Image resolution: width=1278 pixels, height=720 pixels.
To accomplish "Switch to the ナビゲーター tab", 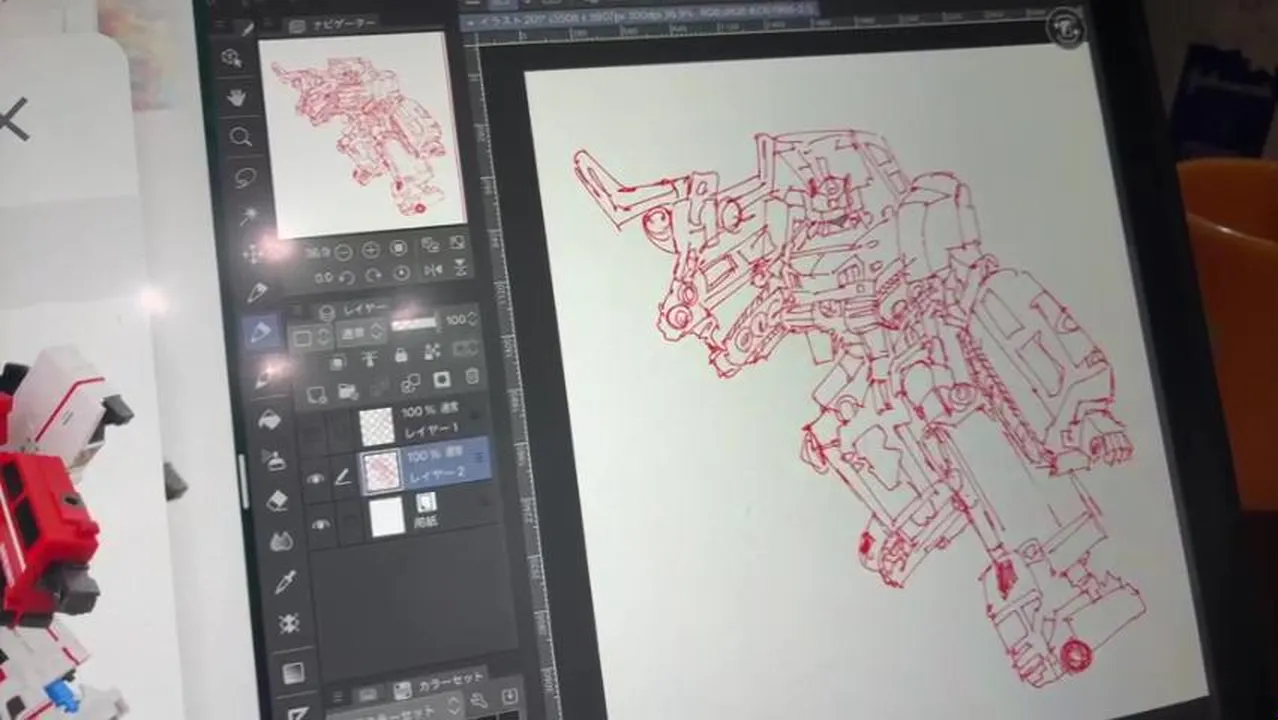I will click(334, 24).
